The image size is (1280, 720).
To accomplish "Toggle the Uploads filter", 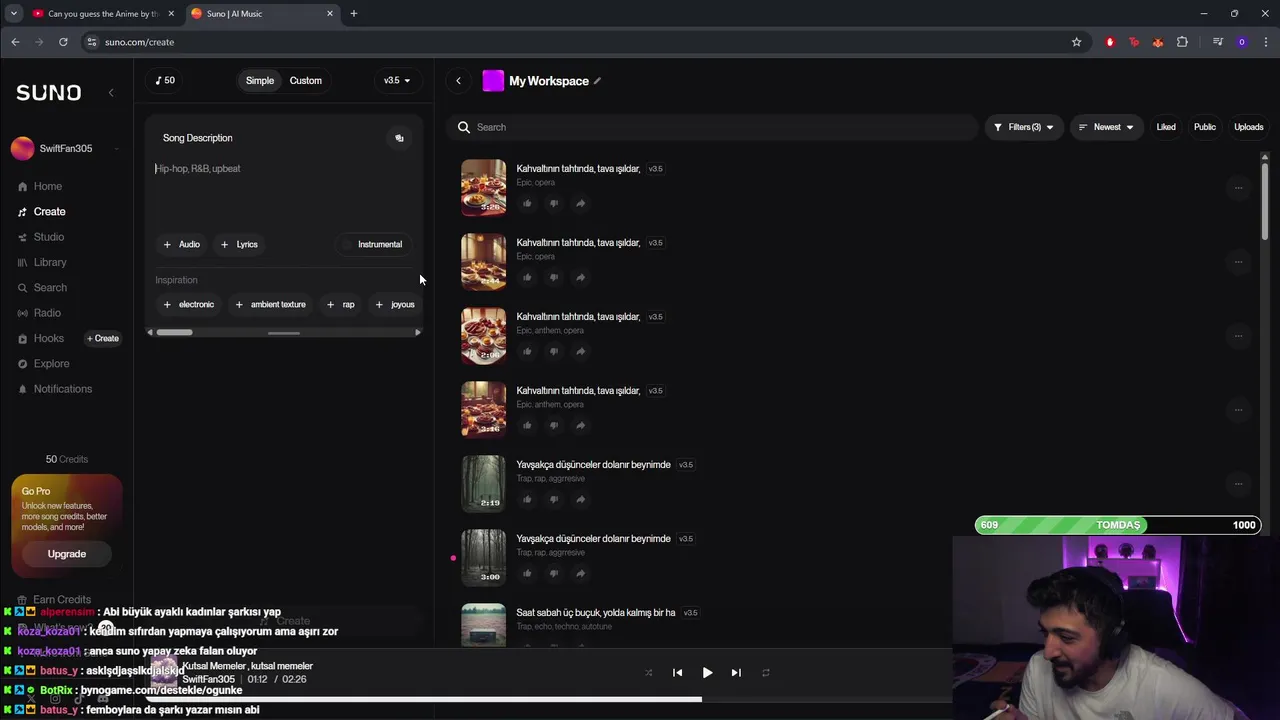I will [1248, 127].
